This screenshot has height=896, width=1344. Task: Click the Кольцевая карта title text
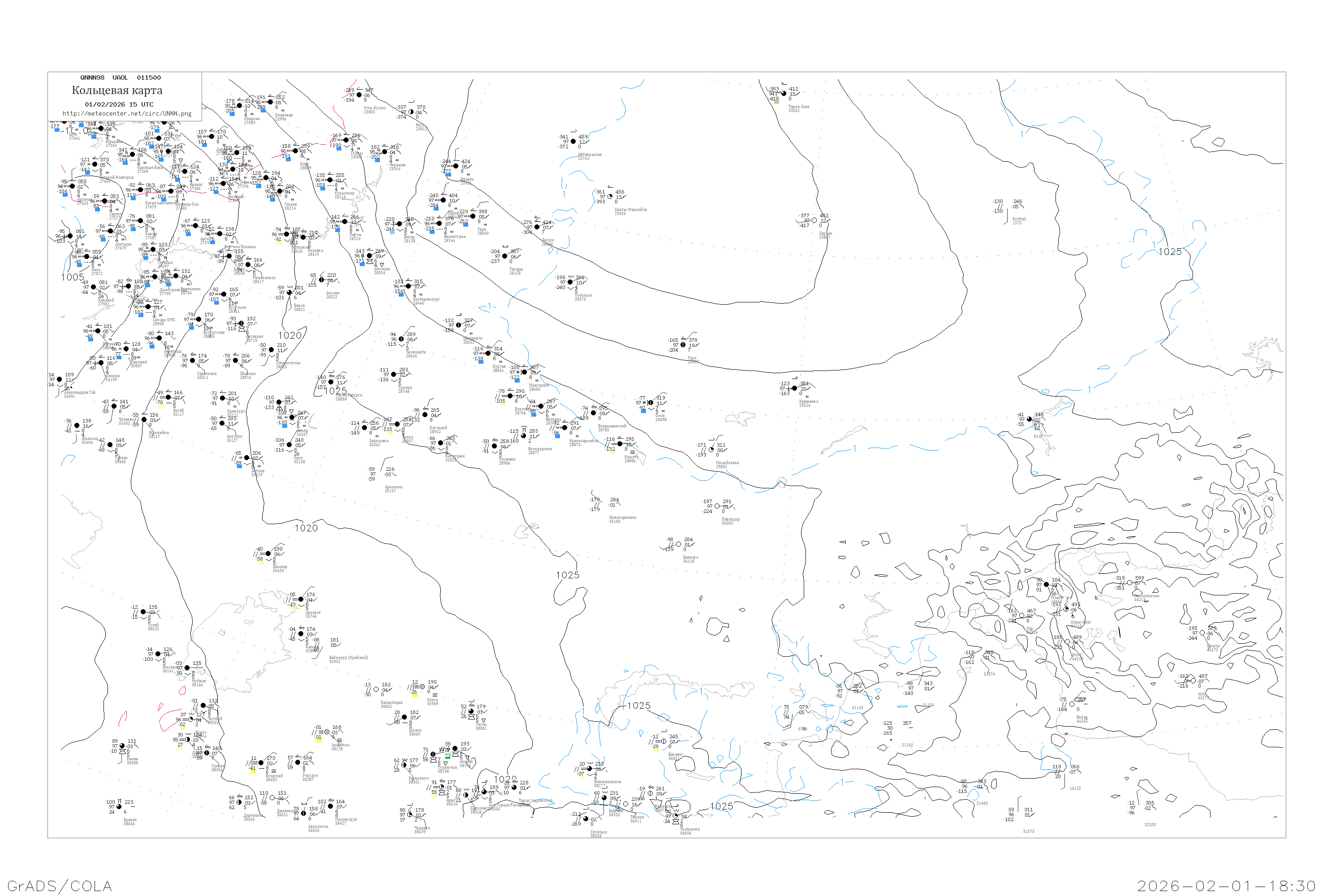pos(117,90)
